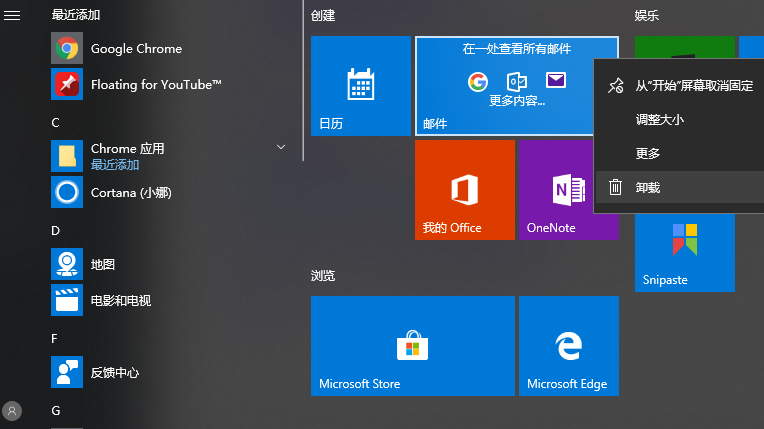Expand the Chrome 应用 folder chevron
The height and width of the screenshot is (429, 764).
pos(281,147)
